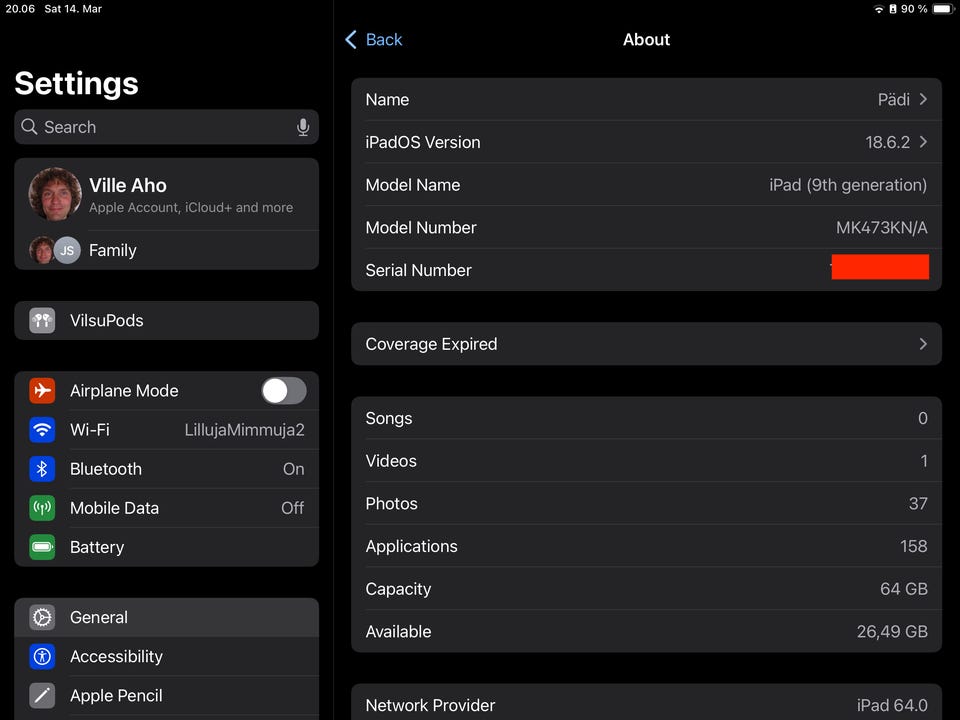The width and height of the screenshot is (960, 720).
Task: Click the Settings Search field
Action: point(160,127)
